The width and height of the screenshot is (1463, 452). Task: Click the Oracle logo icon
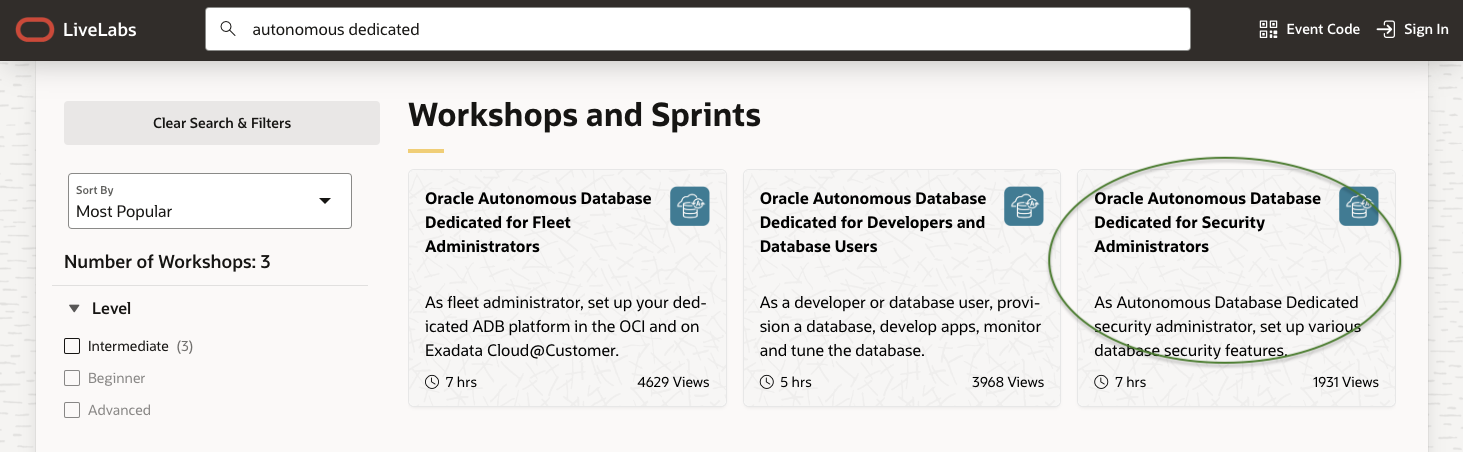(34, 30)
